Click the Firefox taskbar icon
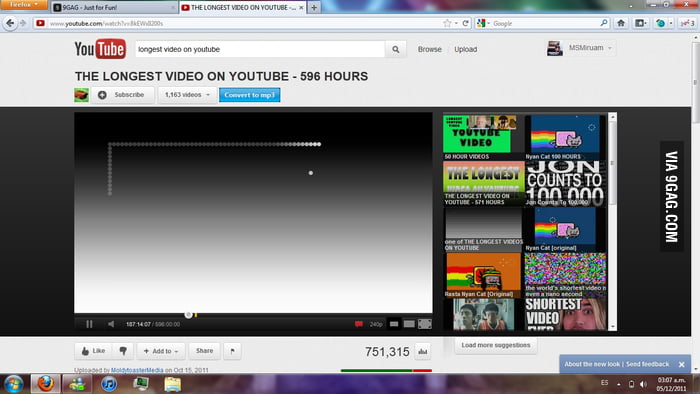The image size is (700, 394). click(45, 384)
